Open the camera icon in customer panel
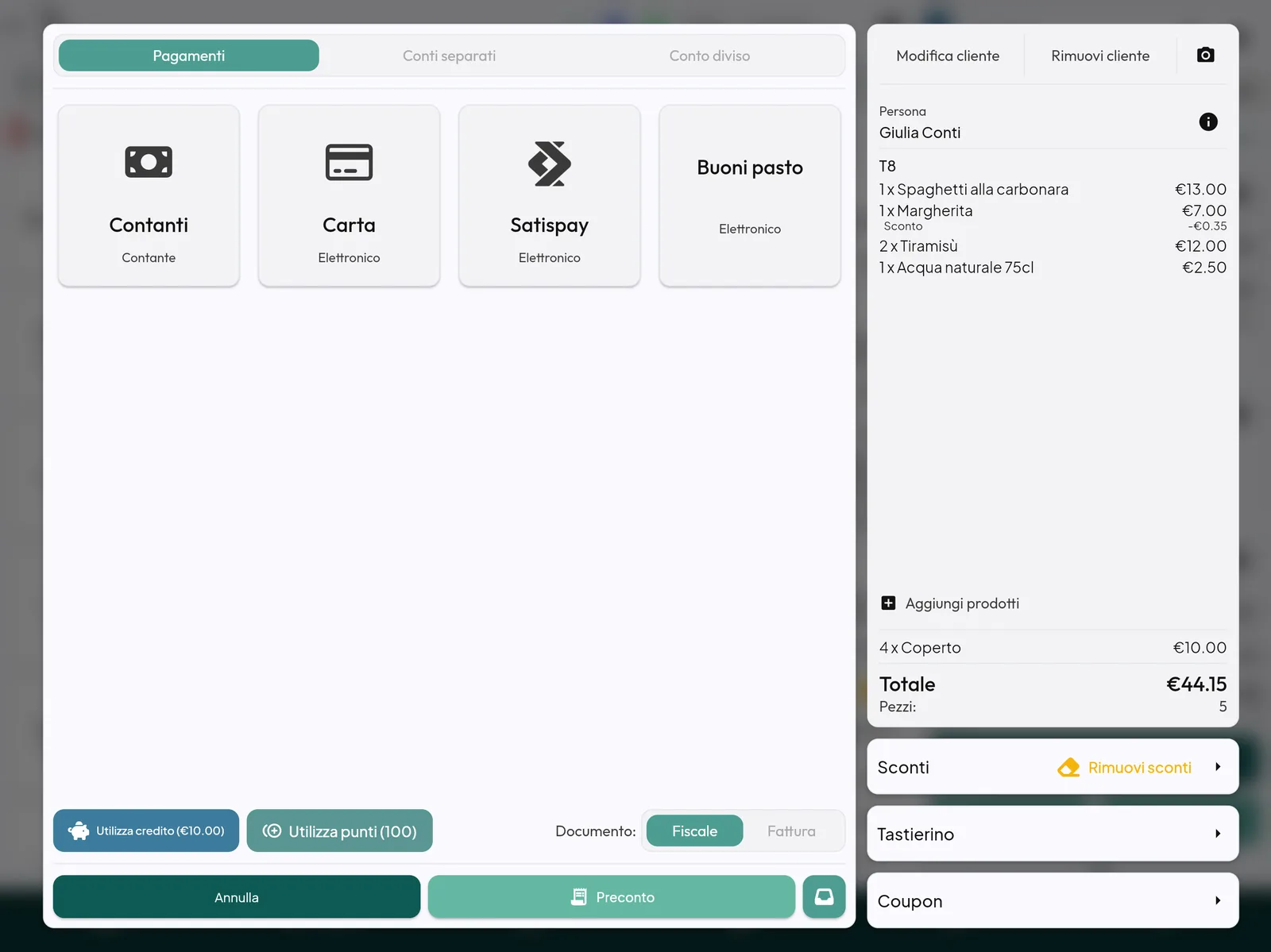This screenshot has width=1271, height=952. click(1205, 55)
